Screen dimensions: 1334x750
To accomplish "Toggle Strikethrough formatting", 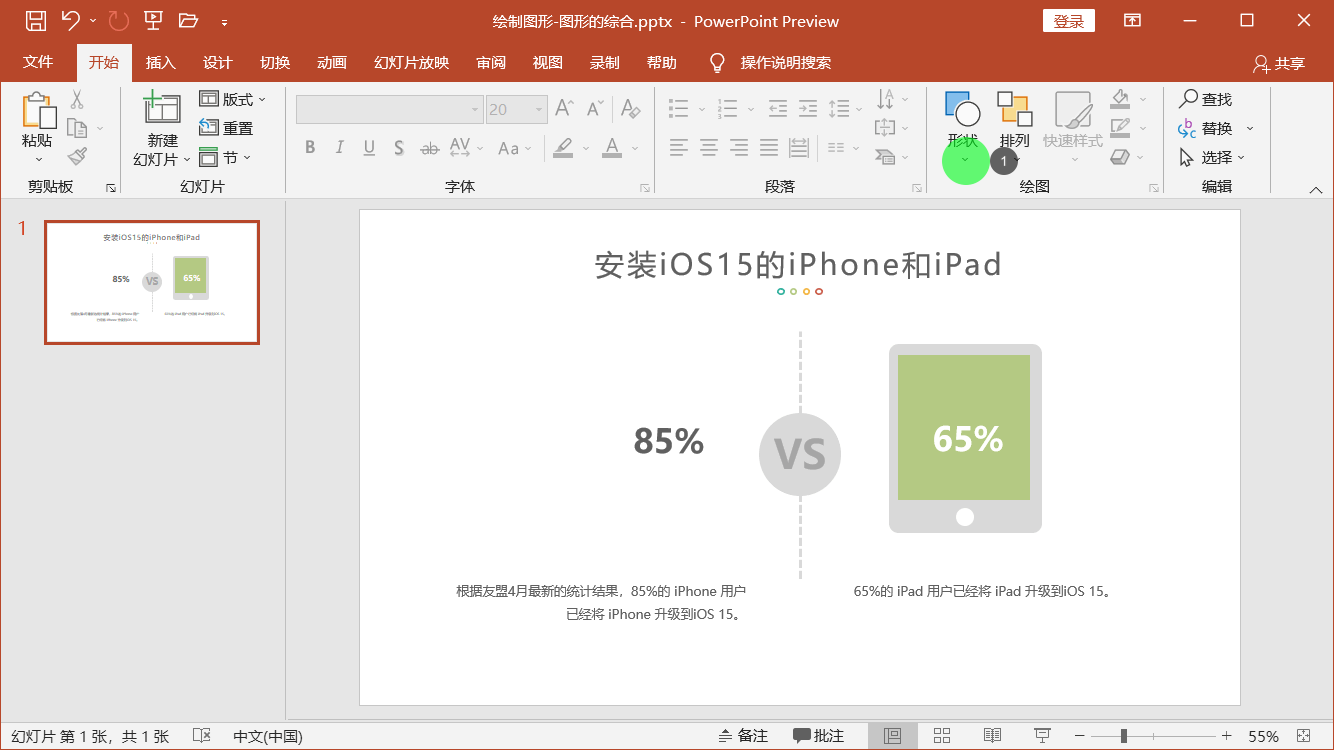I will point(429,148).
